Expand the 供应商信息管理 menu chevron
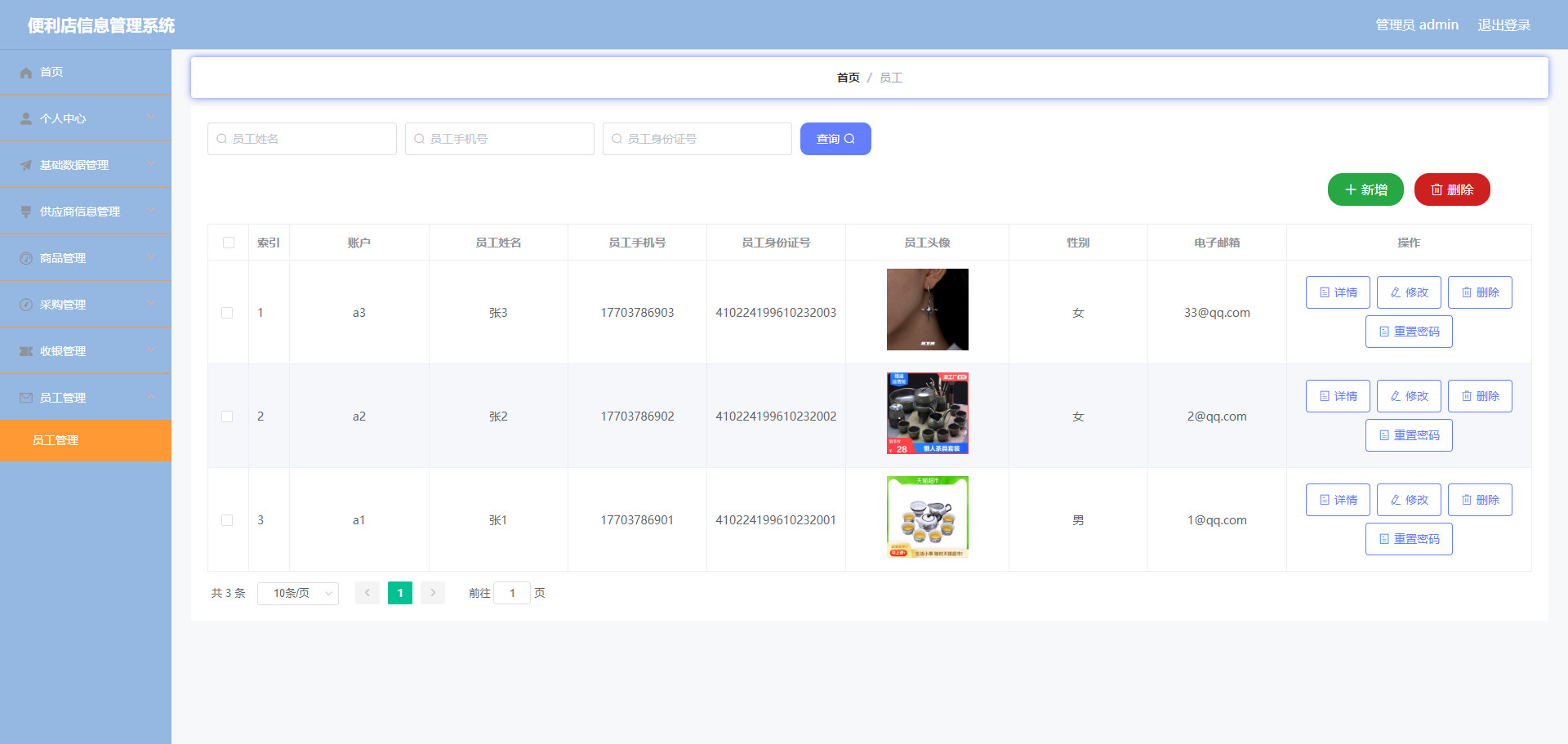Screen dimensions: 1568x744 coord(151,211)
